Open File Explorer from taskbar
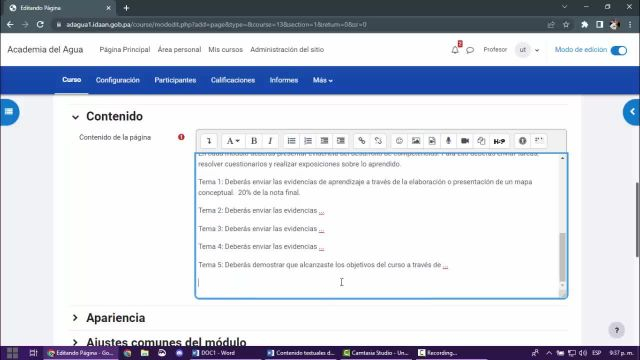 click(144, 353)
